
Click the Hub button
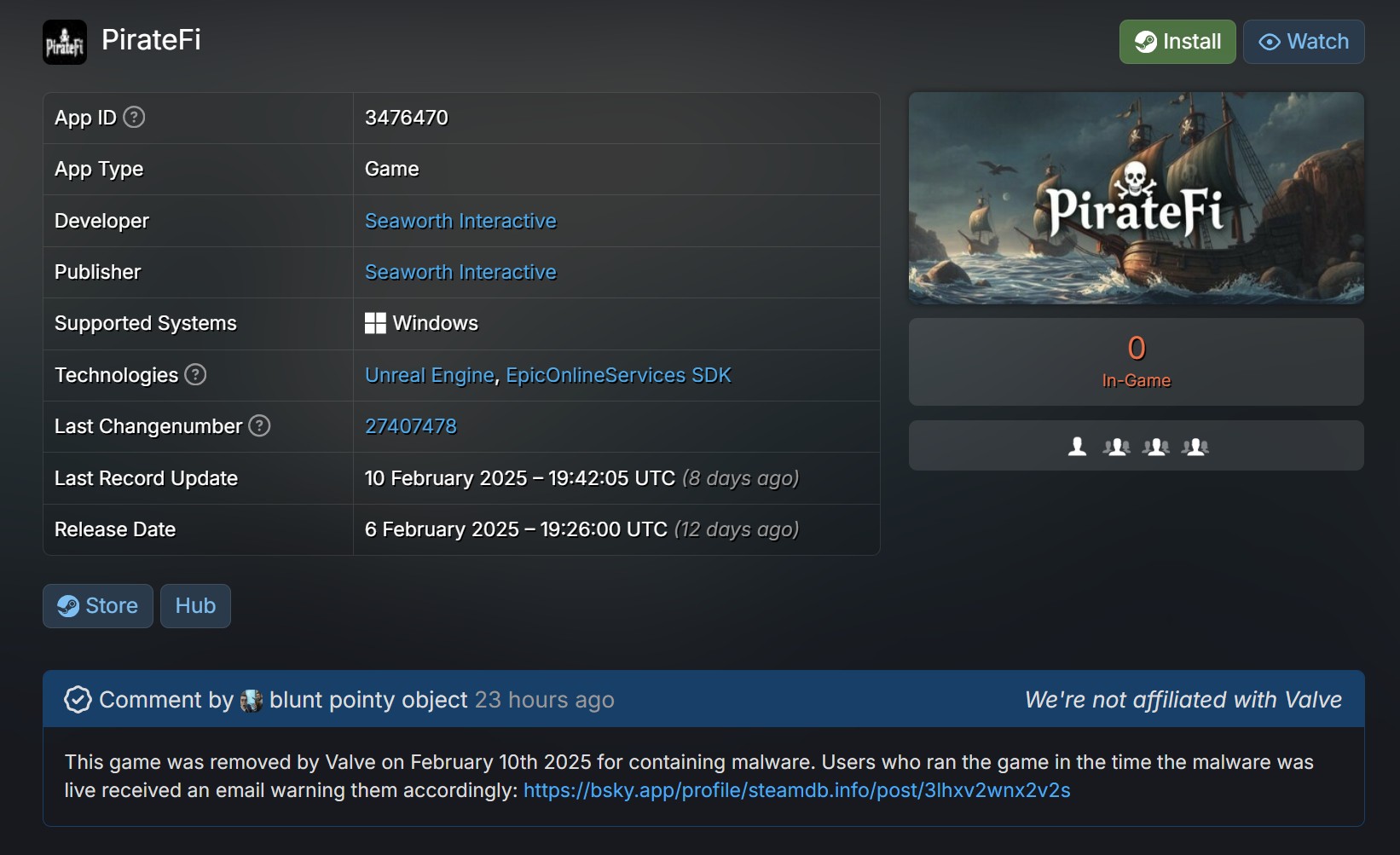click(x=194, y=605)
